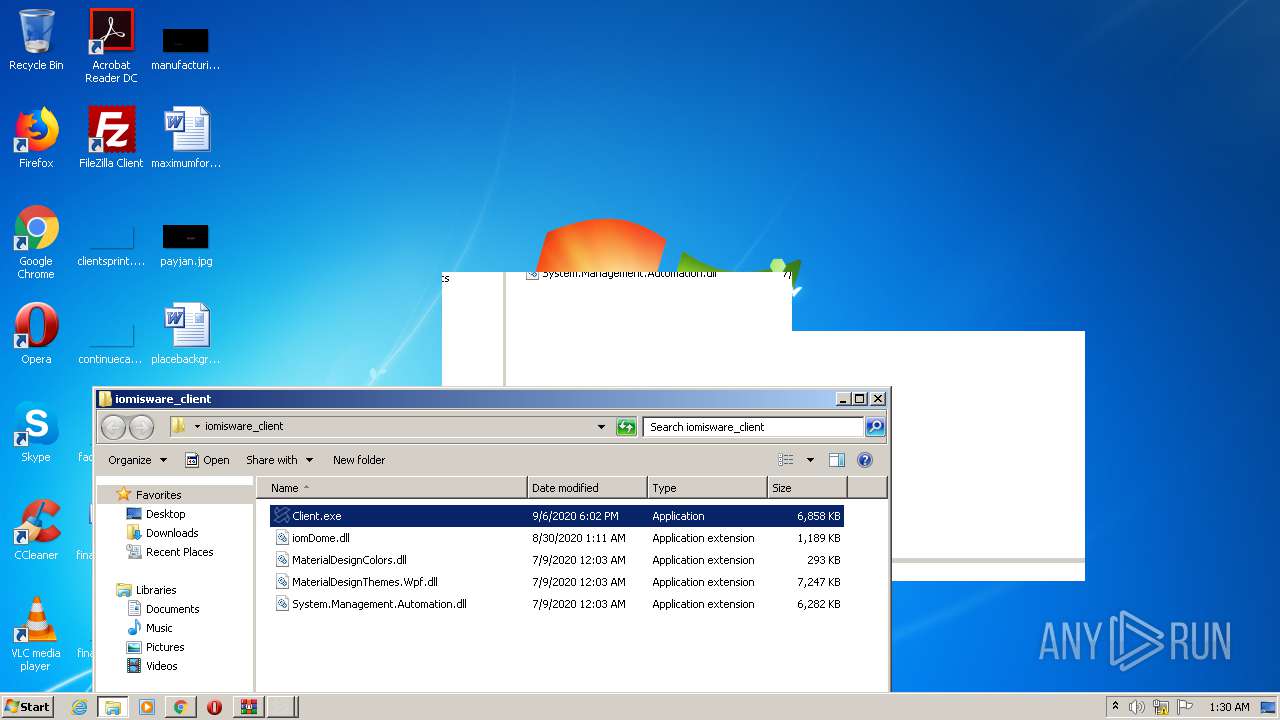This screenshot has height=720, width=1280.
Task: Click the Chrome taskbar button
Action: 180,707
